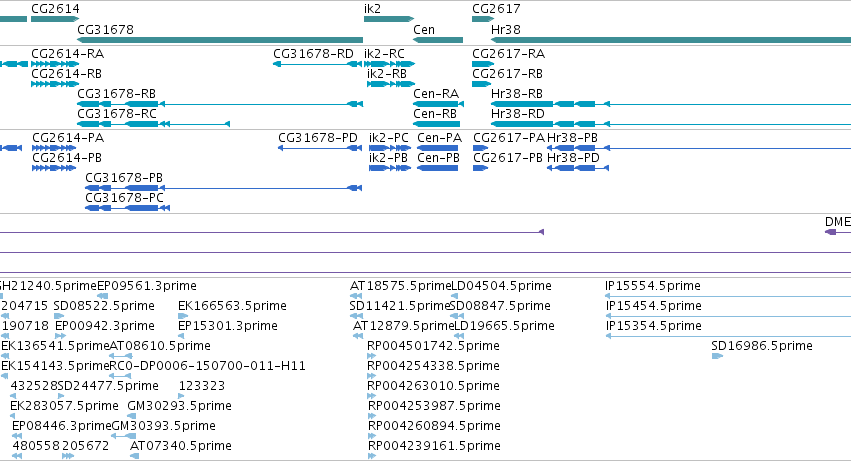Click protein label CG2614-PA
Viewport: 851px width, 461px height.
coord(68,138)
